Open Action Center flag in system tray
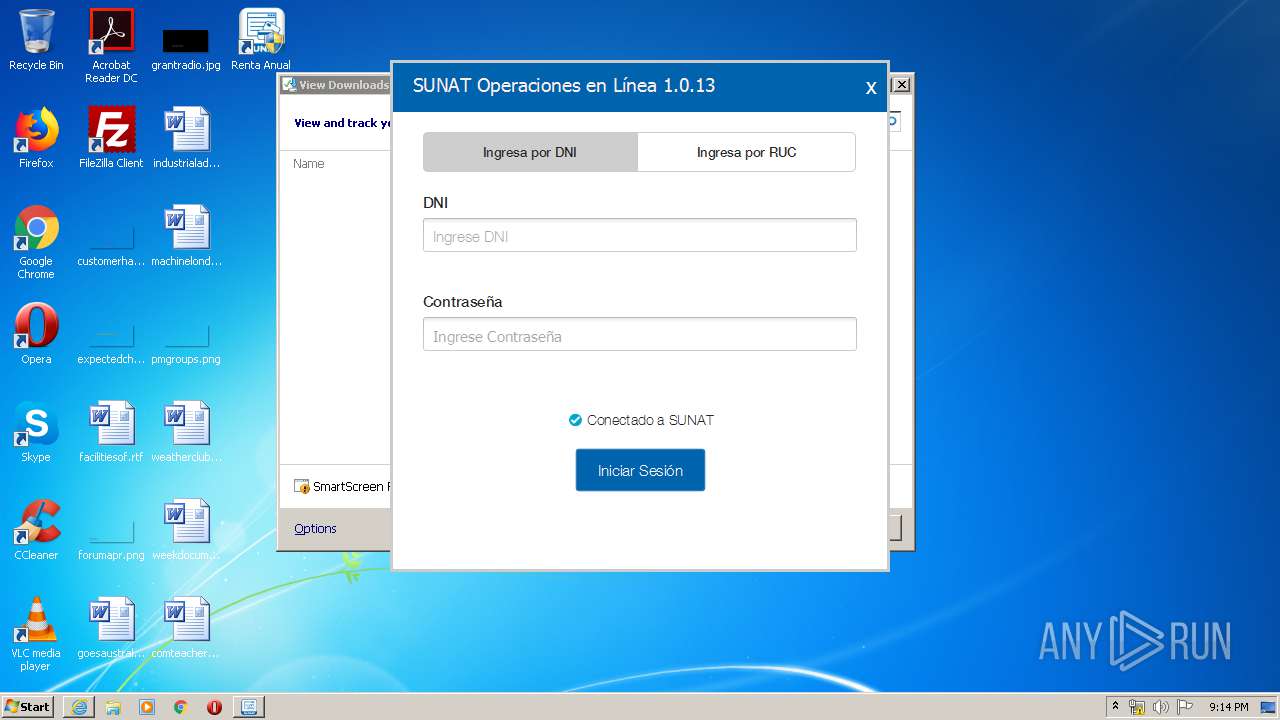The height and width of the screenshot is (720, 1280). point(1185,707)
